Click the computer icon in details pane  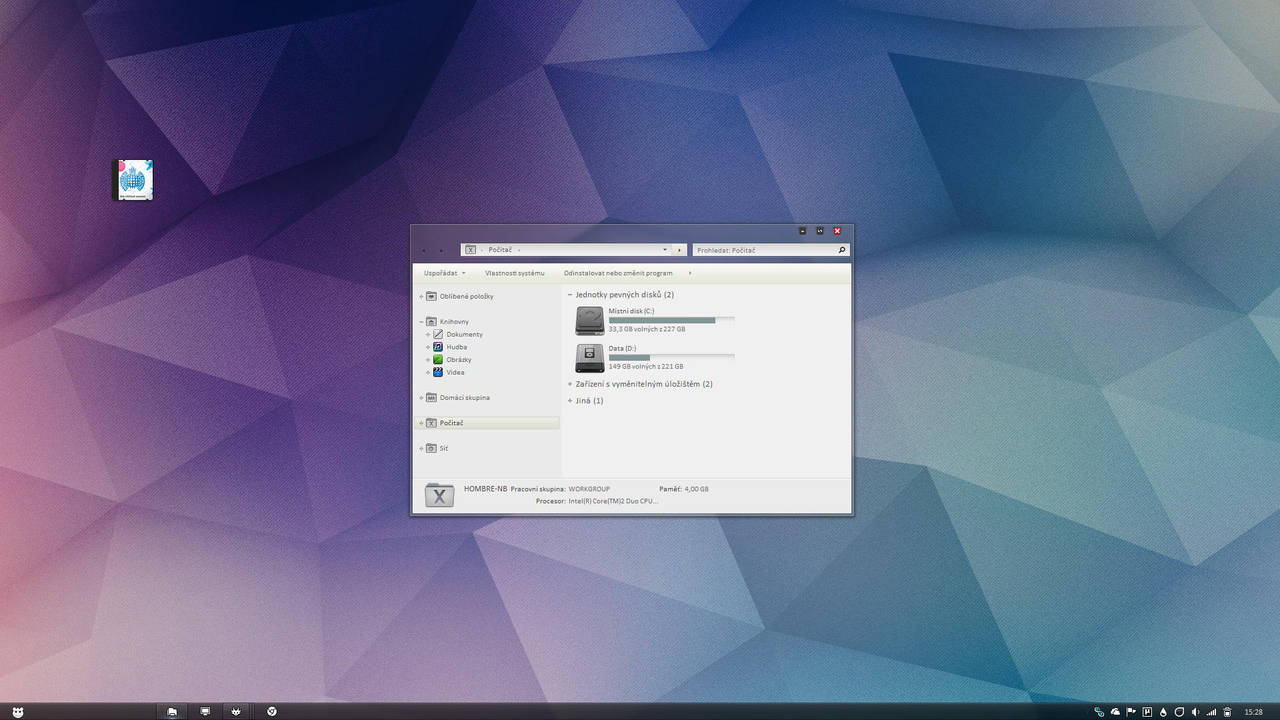(439, 494)
